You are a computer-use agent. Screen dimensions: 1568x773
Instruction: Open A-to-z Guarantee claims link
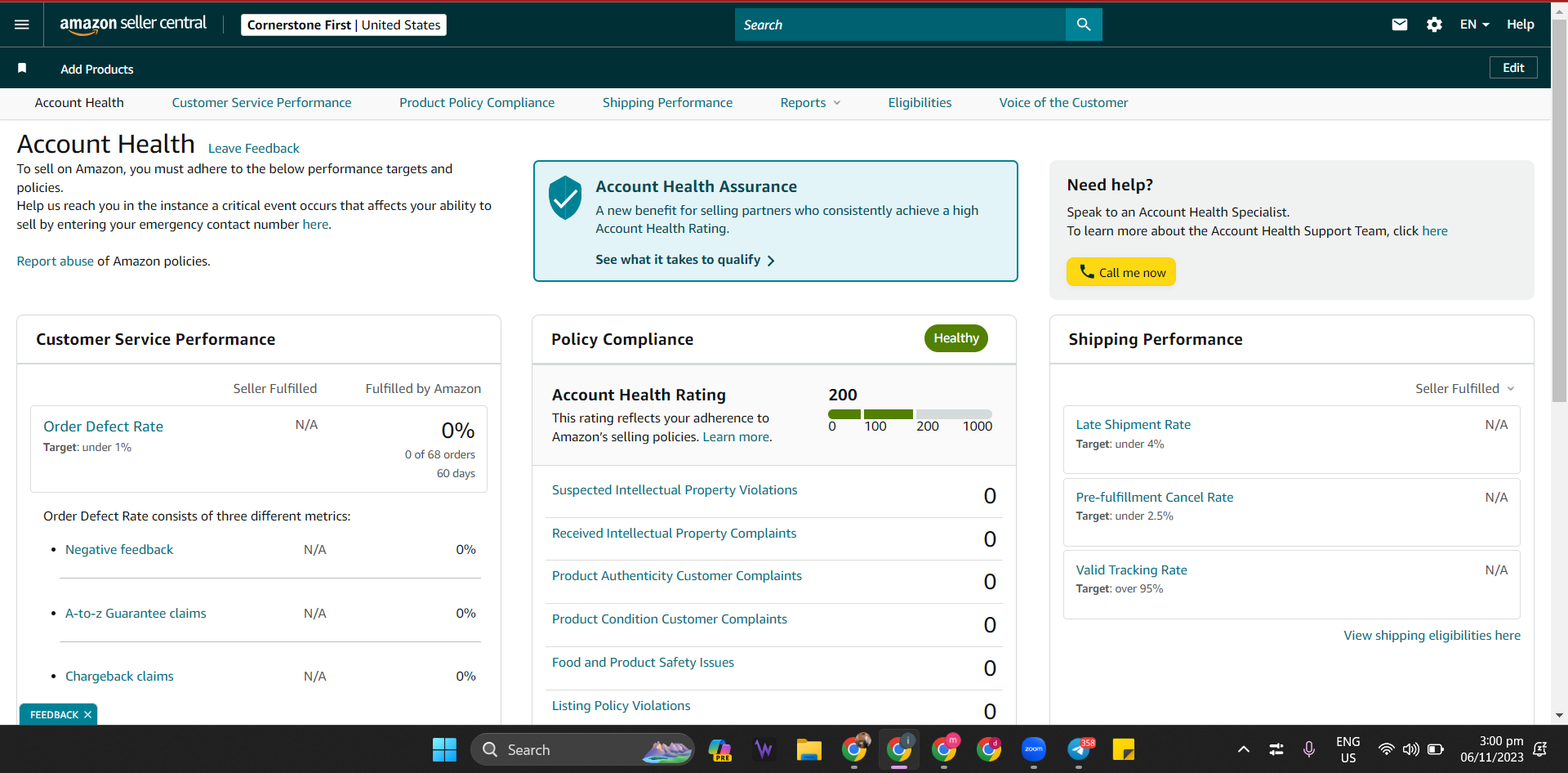tap(136, 614)
